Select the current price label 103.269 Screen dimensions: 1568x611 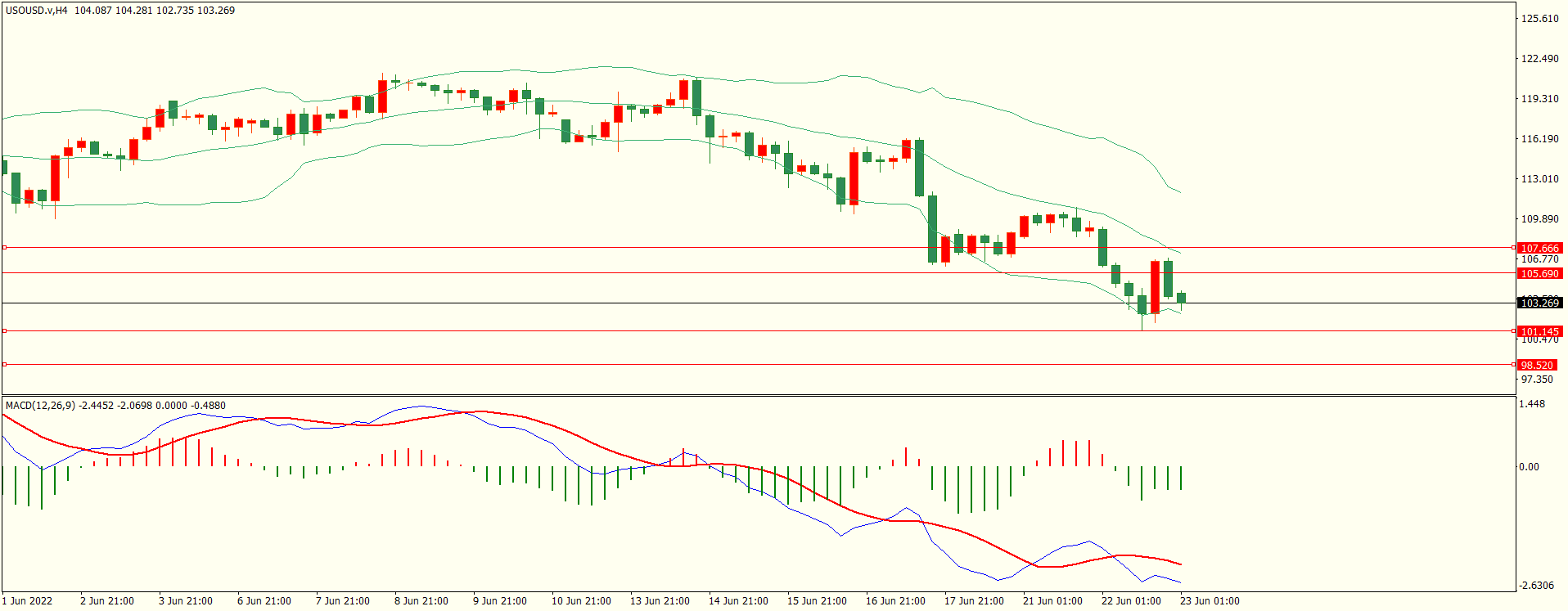point(1539,303)
